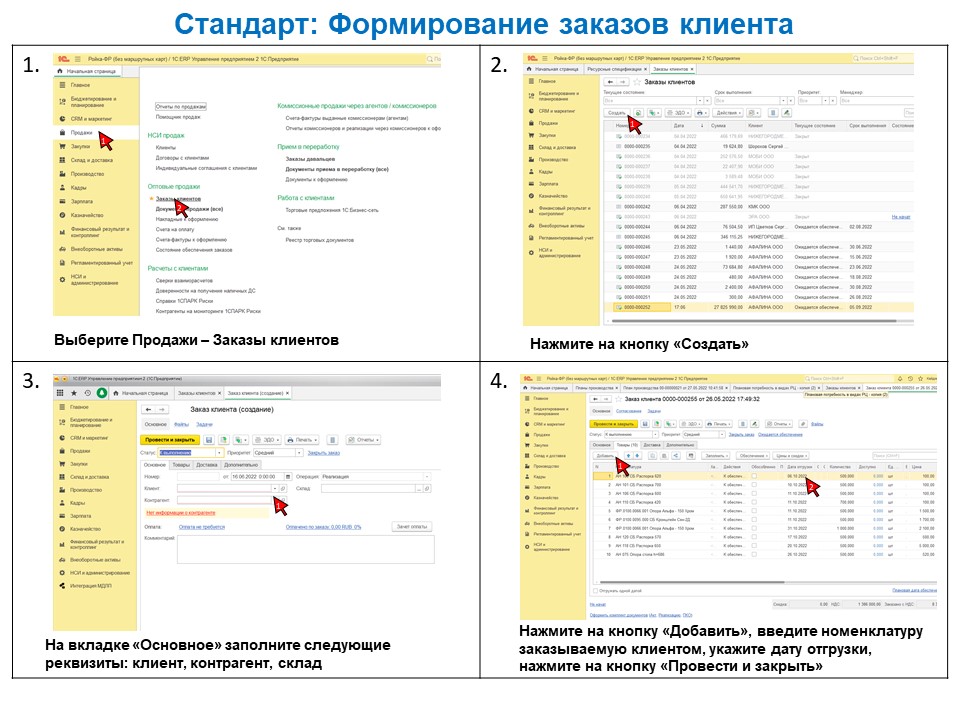
Task: Click the save diskette icon in step 3 toolbar
Action: point(209,440)
